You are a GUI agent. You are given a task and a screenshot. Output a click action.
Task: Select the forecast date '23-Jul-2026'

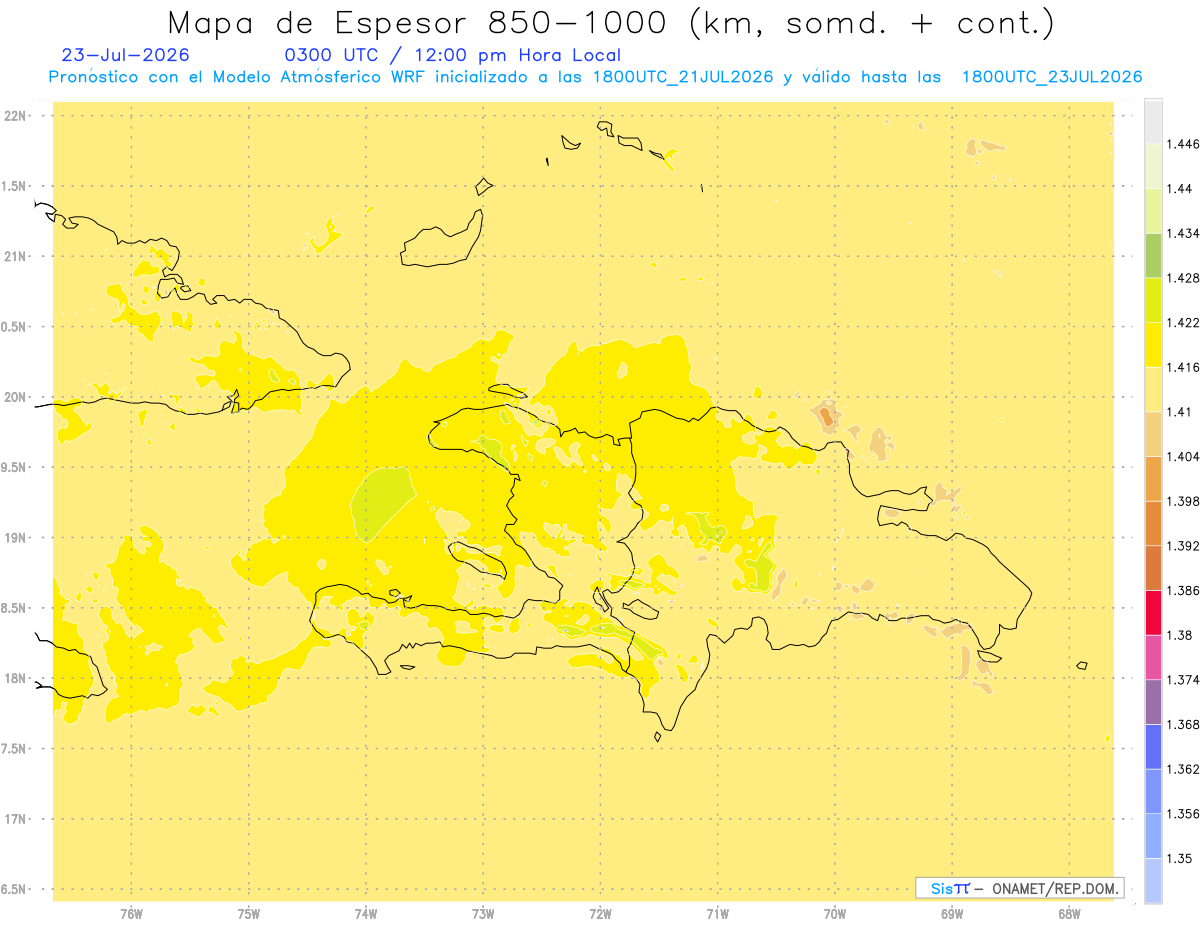125,55
